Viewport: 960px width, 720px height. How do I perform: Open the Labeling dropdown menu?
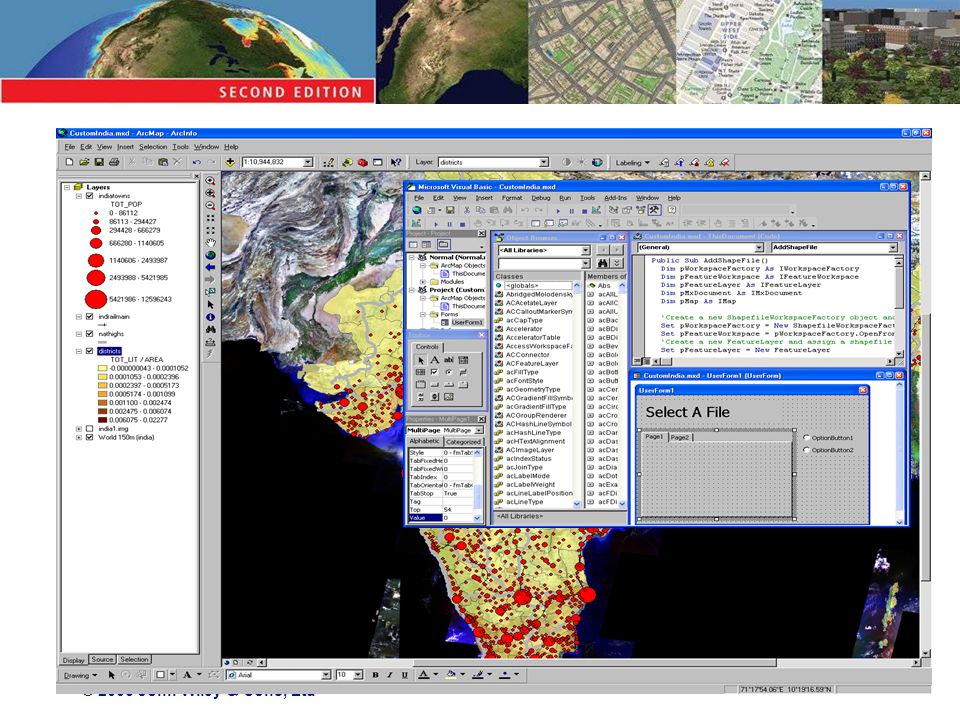point(632,162)
